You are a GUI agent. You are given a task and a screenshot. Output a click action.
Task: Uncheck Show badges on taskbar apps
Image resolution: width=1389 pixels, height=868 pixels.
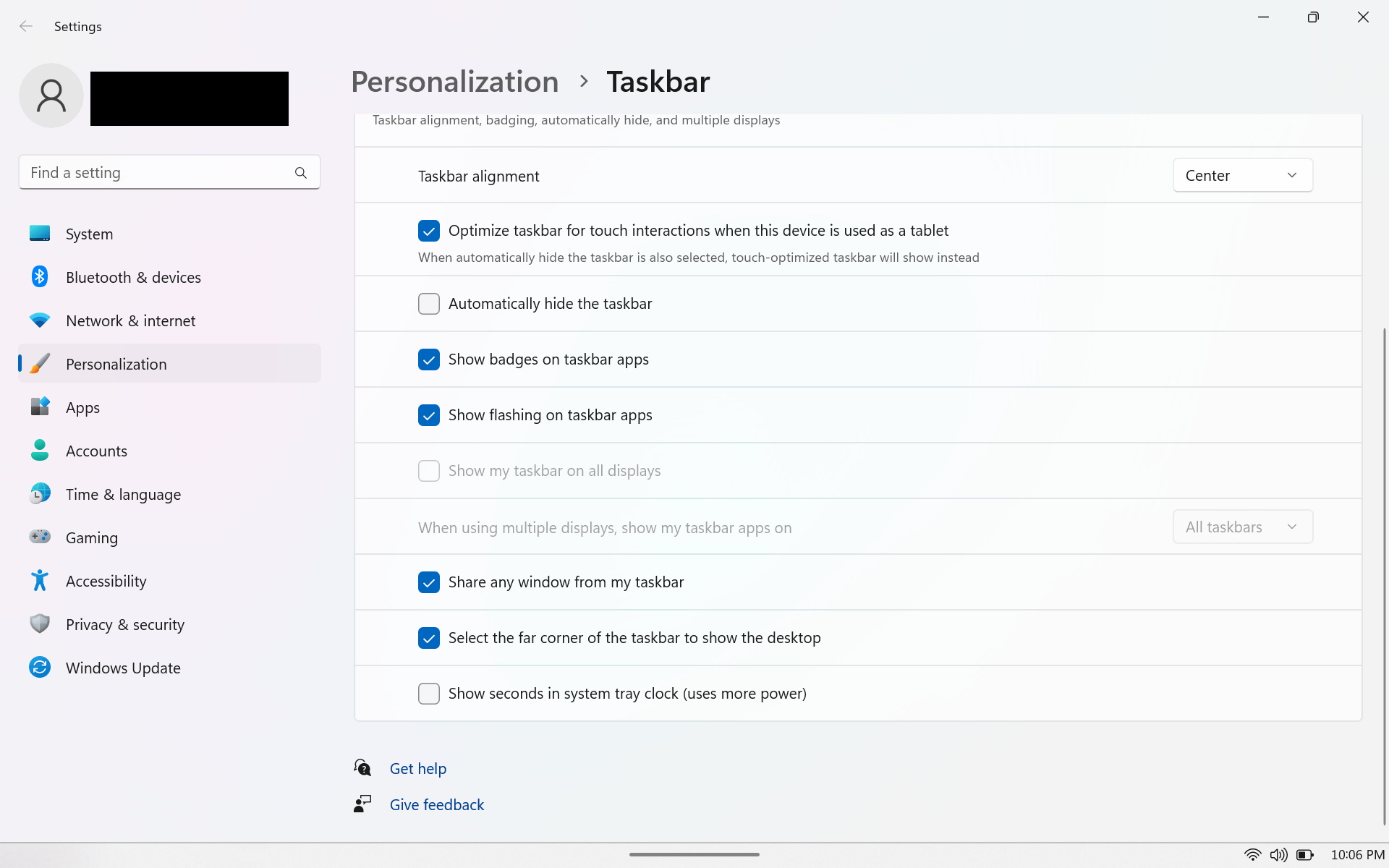pos(429,359)
